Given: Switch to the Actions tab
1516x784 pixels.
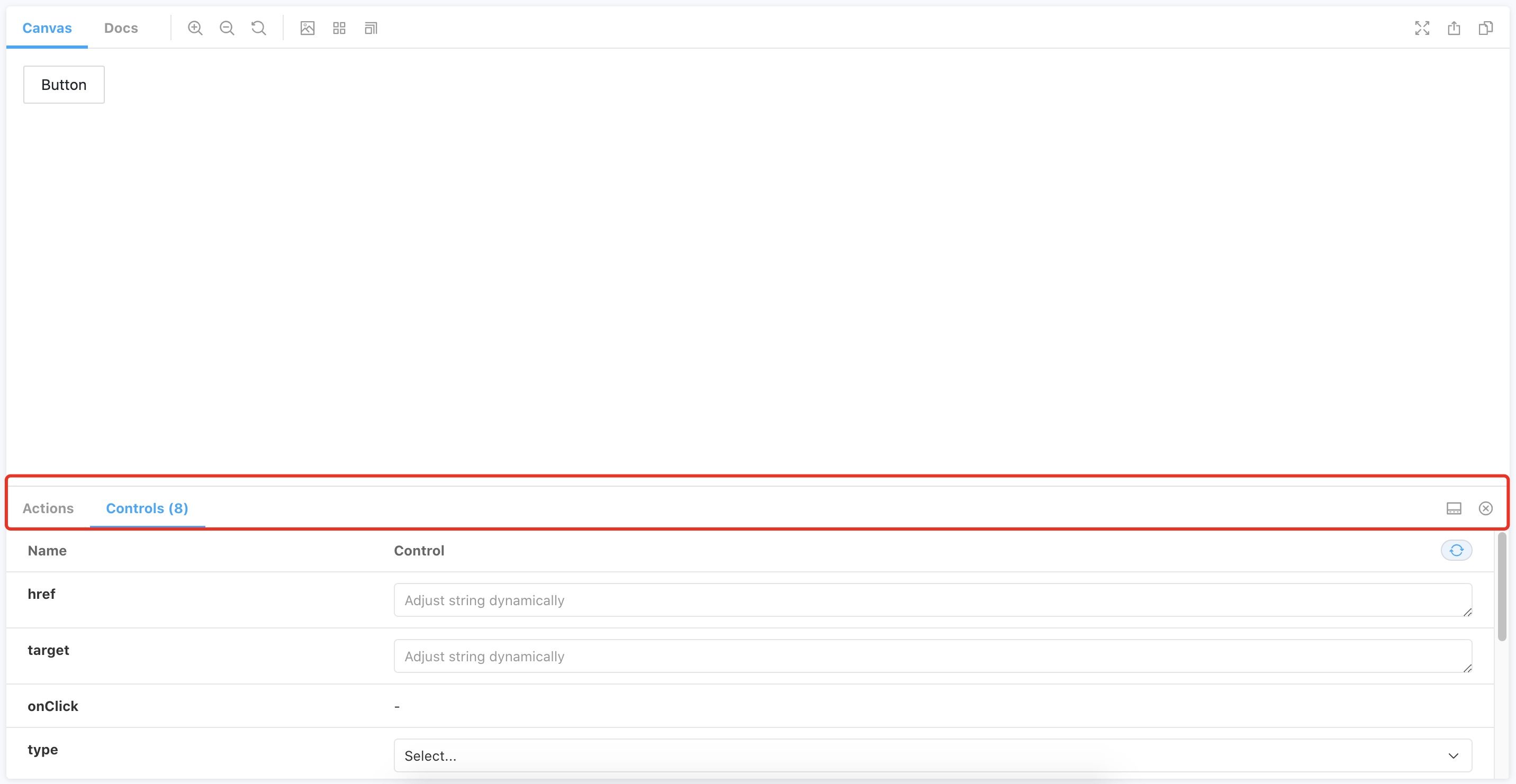Looking at the screenshot, I should pyautogui.click(x=48, y=508).
